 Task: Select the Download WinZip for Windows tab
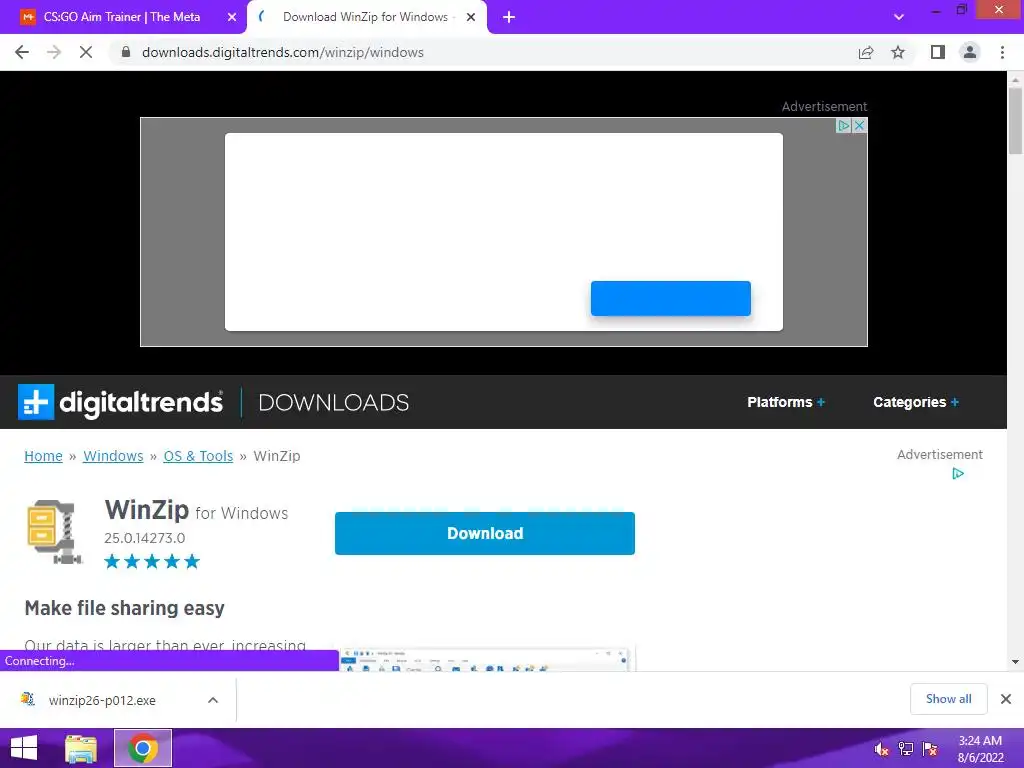(366, 17)
